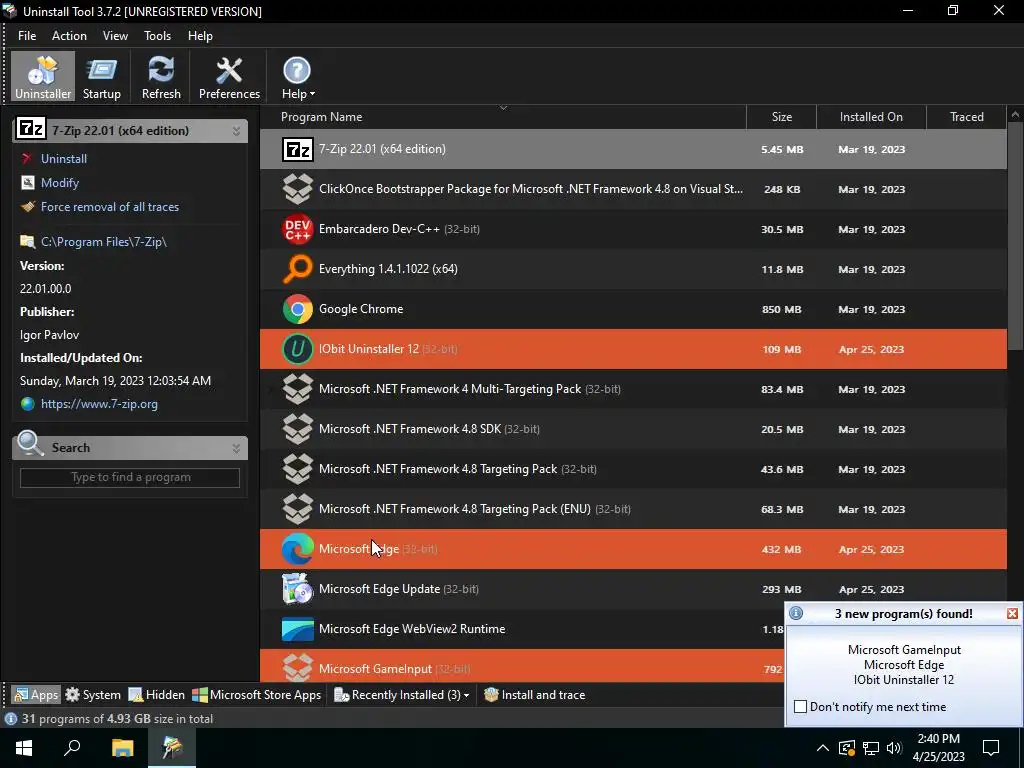Switch to Microsoft Store Apps tab
Screen dimensions: 1024x768
257,695
